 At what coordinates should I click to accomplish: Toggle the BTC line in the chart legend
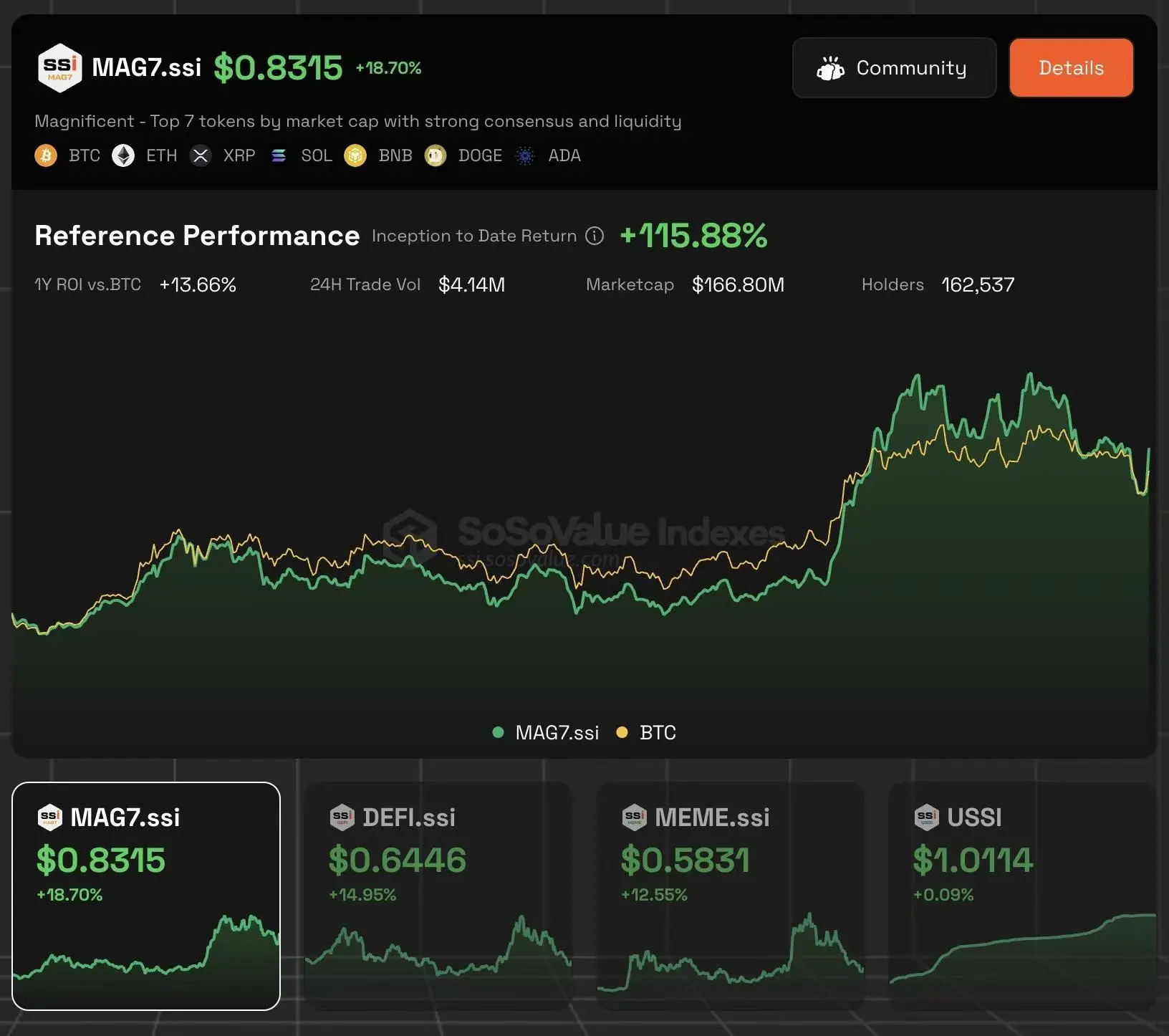pyautogui.click(x=647, y=732)
